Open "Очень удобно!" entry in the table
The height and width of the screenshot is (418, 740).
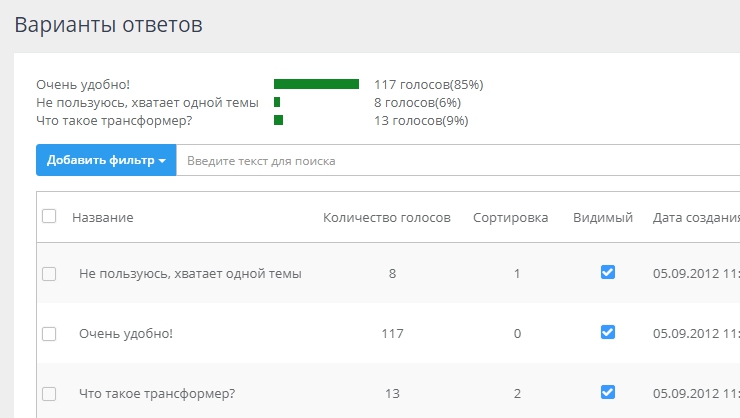126,333
